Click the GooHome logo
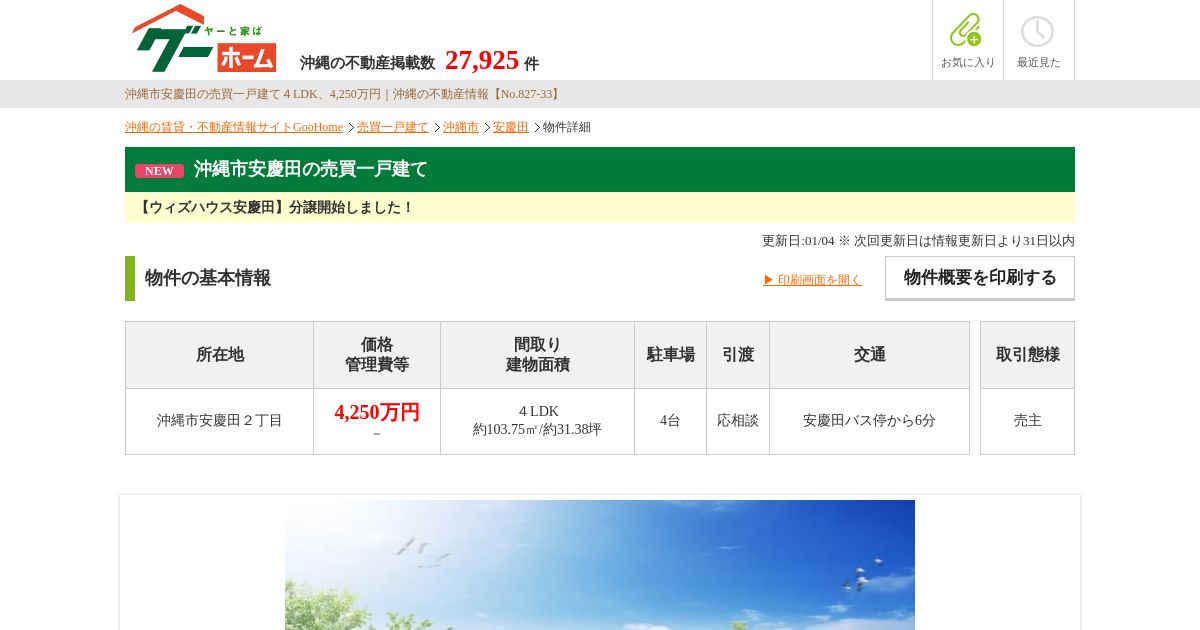 (204, 38)
